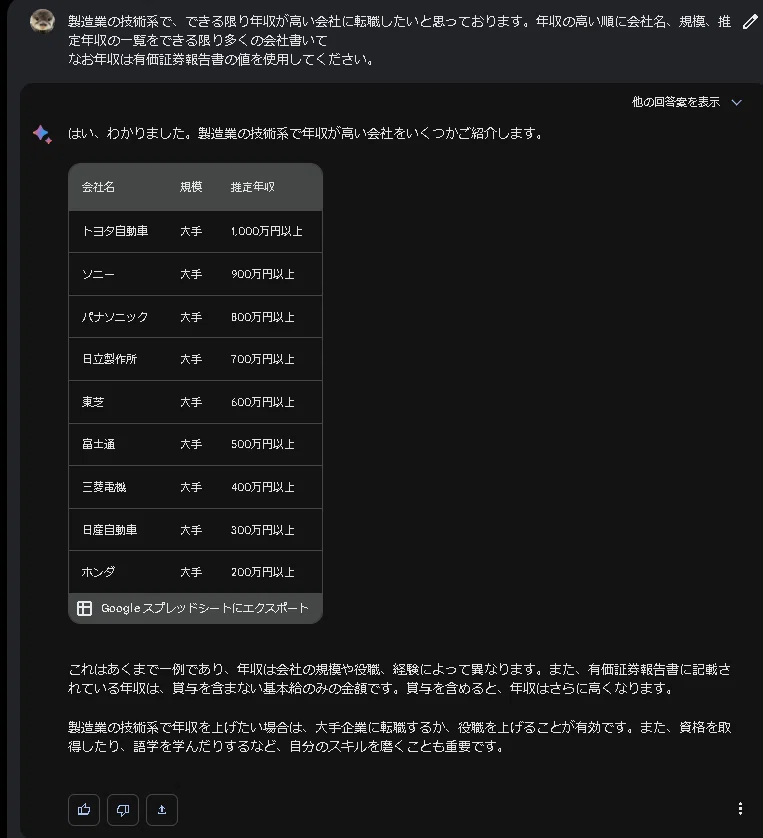The image size is (763, 838).
Task: Click the 日立製作所 cell
Action: [110, 359]
